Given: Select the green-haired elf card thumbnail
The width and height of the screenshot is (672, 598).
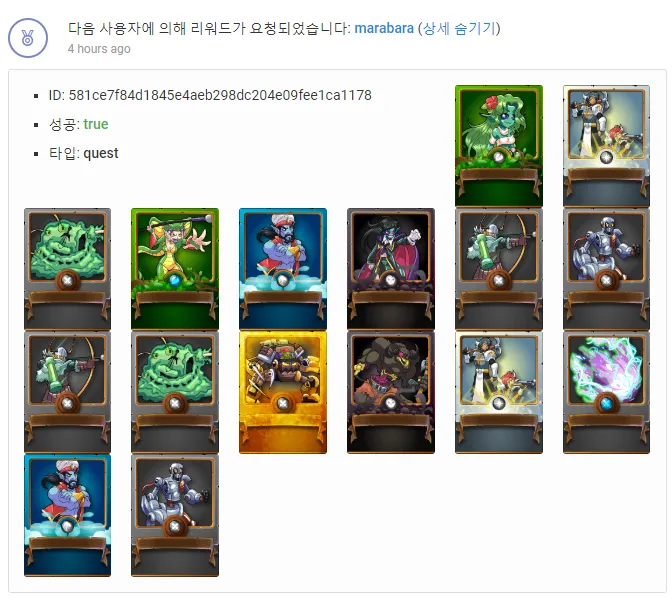Looking at the screenshot, I should 499,146.
